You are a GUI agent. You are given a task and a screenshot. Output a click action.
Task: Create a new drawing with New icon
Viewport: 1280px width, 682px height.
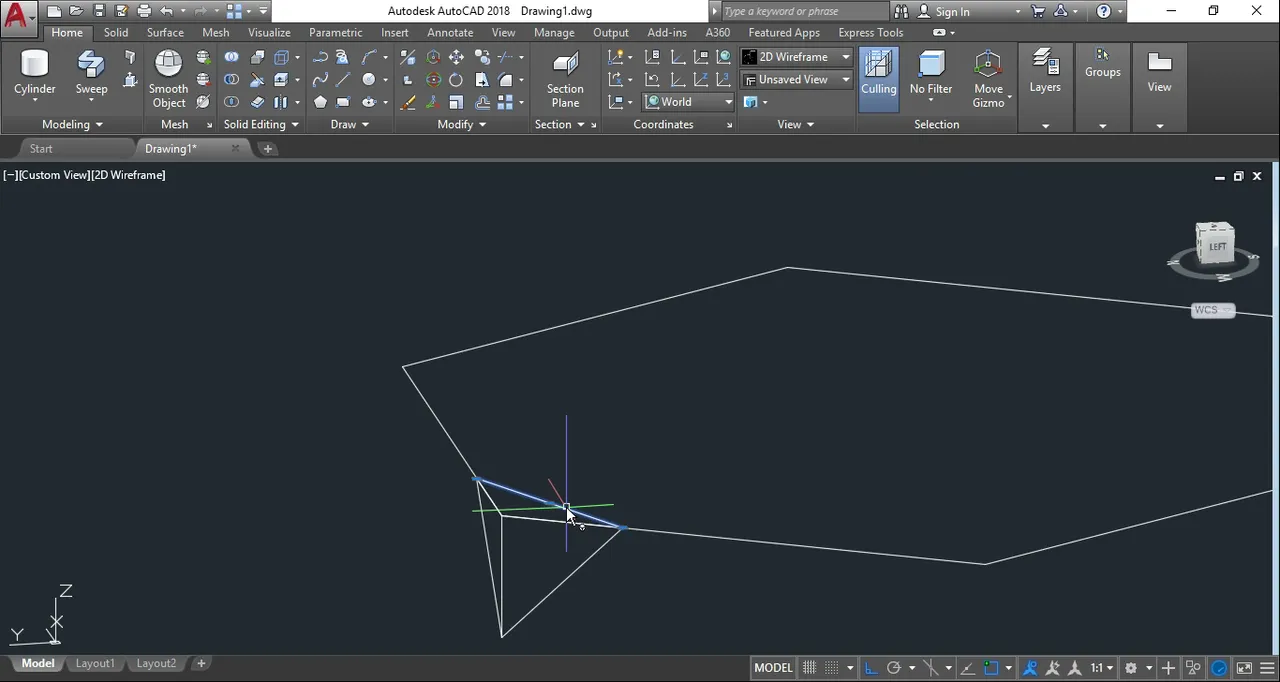54,11
